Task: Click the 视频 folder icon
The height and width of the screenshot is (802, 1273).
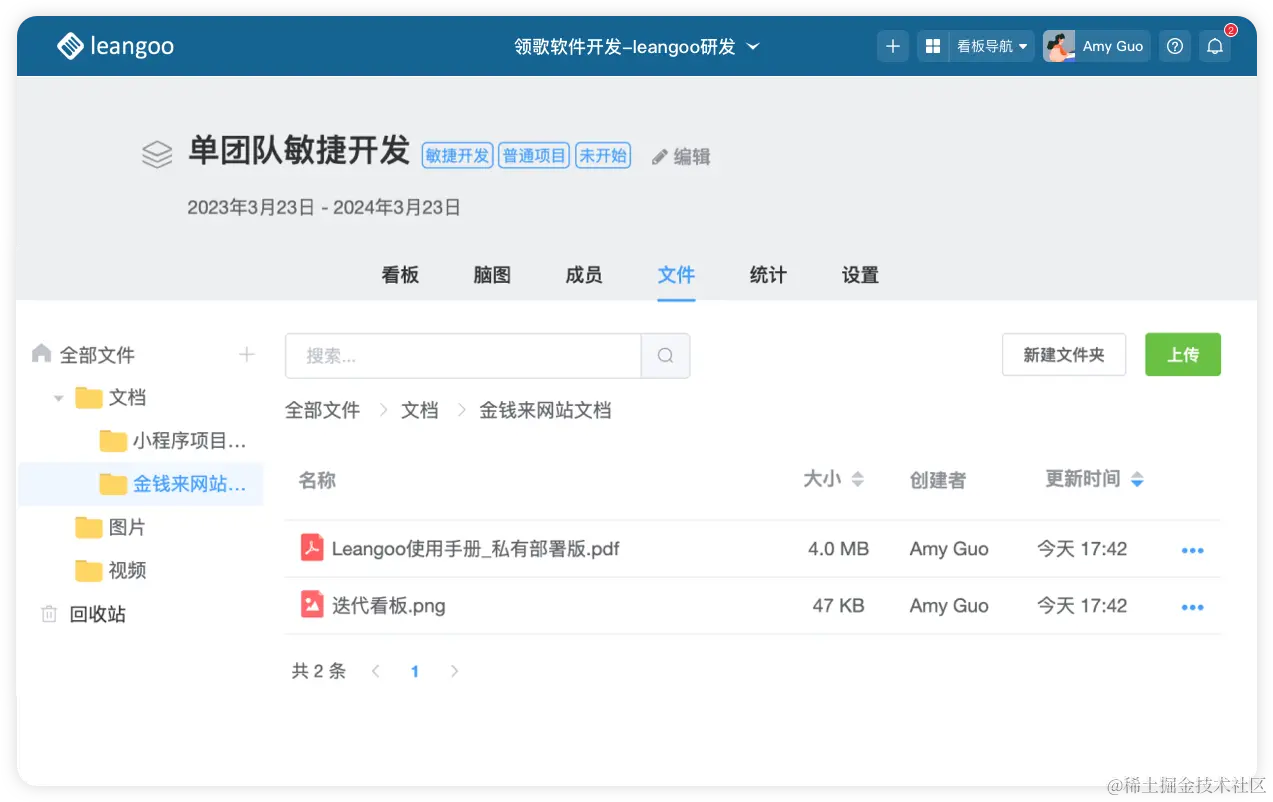Action: (x=90, y=570)
